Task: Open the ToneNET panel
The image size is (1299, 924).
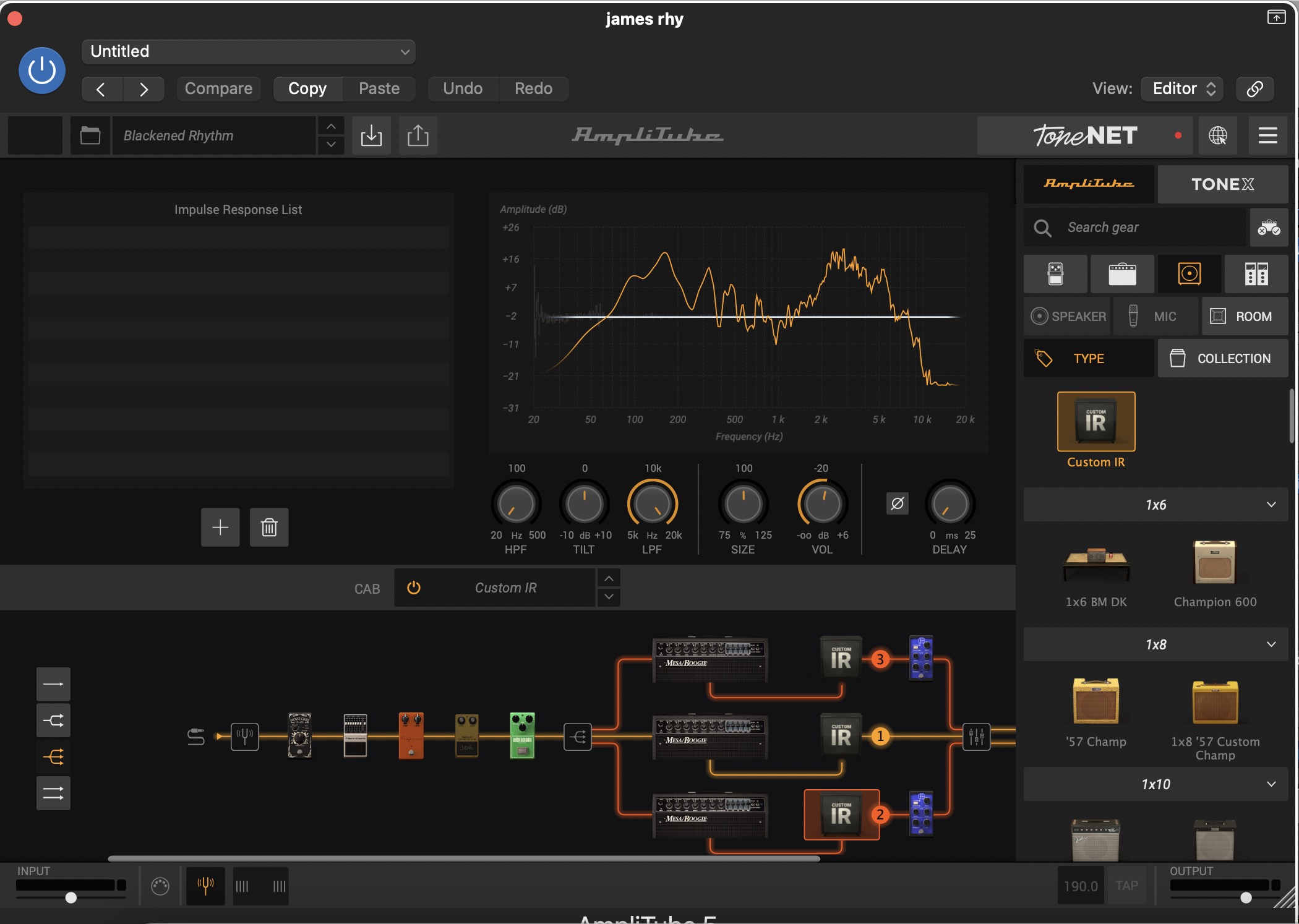Action: [x=1085, y=135]
